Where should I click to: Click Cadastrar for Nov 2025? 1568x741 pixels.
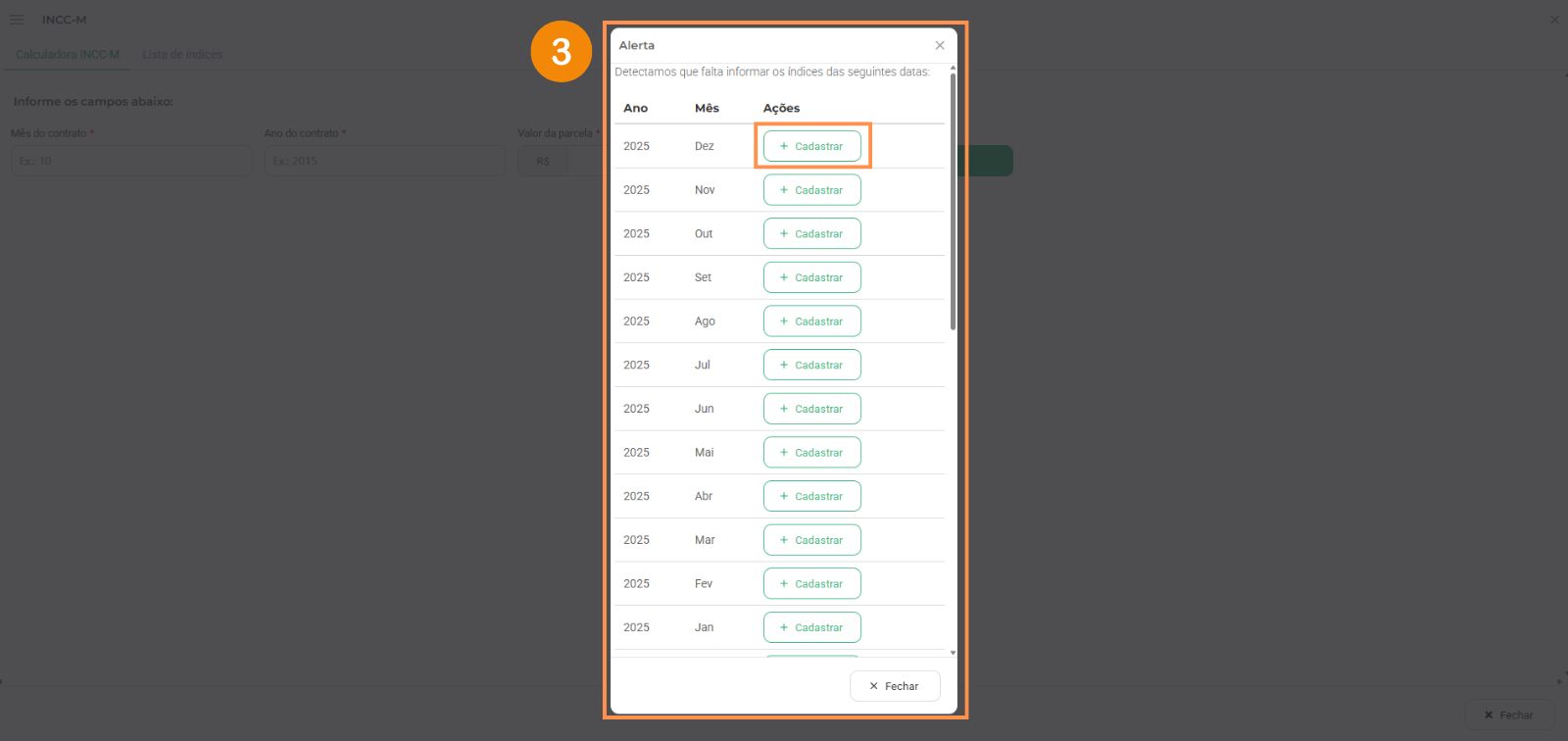(x=811, y=190)
